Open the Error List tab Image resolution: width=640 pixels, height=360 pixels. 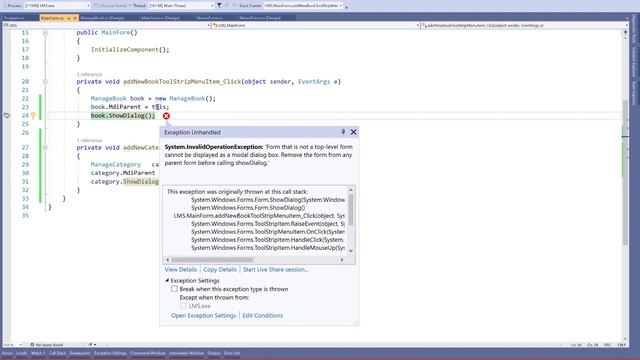[x=232, y=353]
